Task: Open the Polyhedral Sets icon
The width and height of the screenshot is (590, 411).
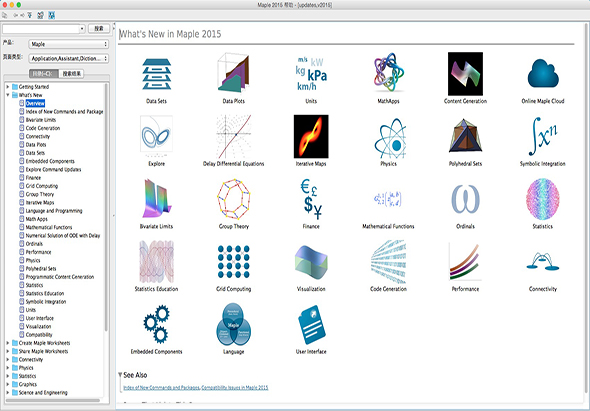Action: click(x=465, y=136)
